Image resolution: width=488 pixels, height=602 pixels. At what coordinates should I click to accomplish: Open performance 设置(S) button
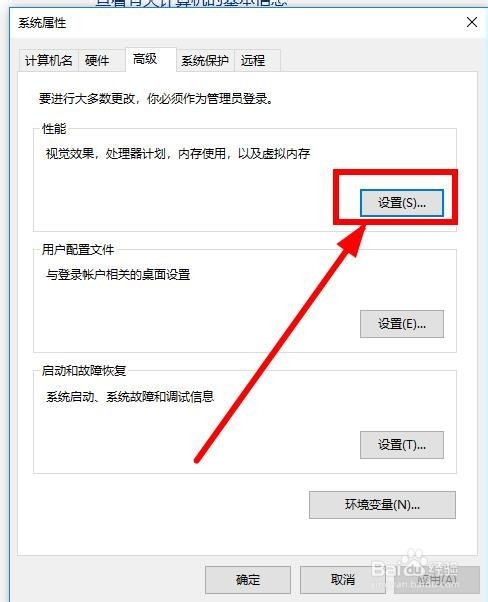[402, 203]
